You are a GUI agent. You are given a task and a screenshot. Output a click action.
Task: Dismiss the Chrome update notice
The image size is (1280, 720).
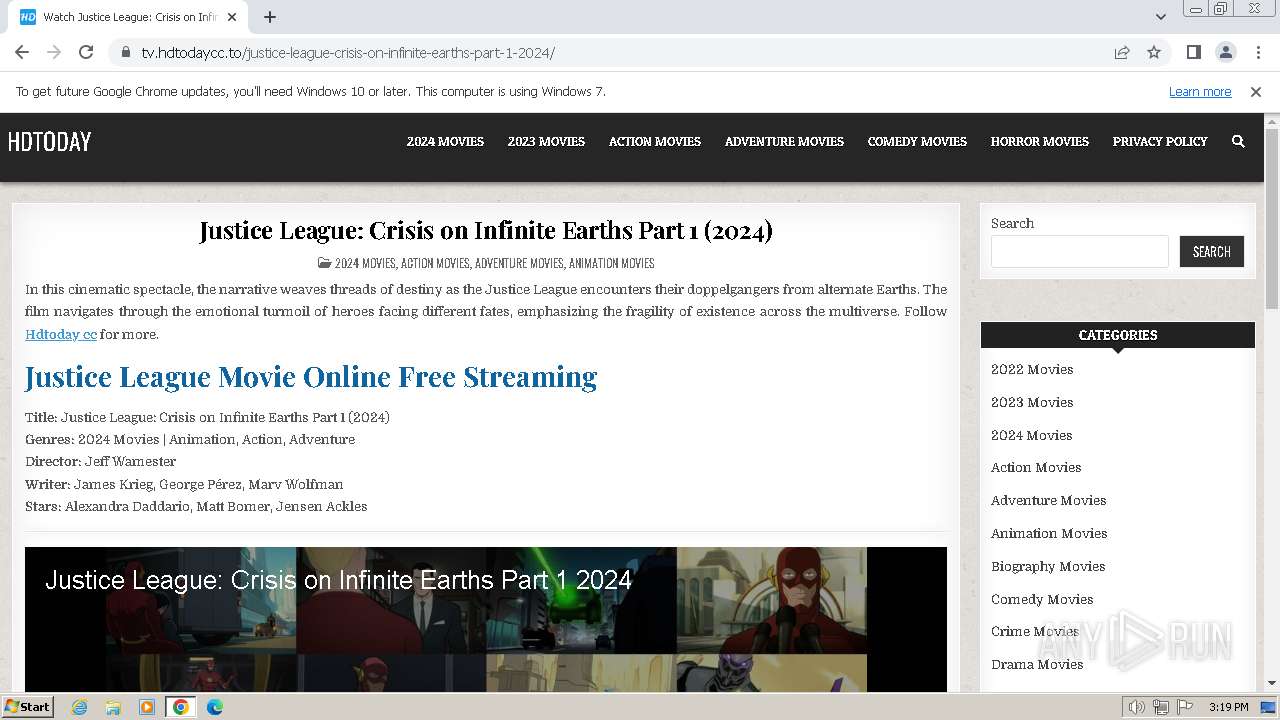coord(1256,91)
